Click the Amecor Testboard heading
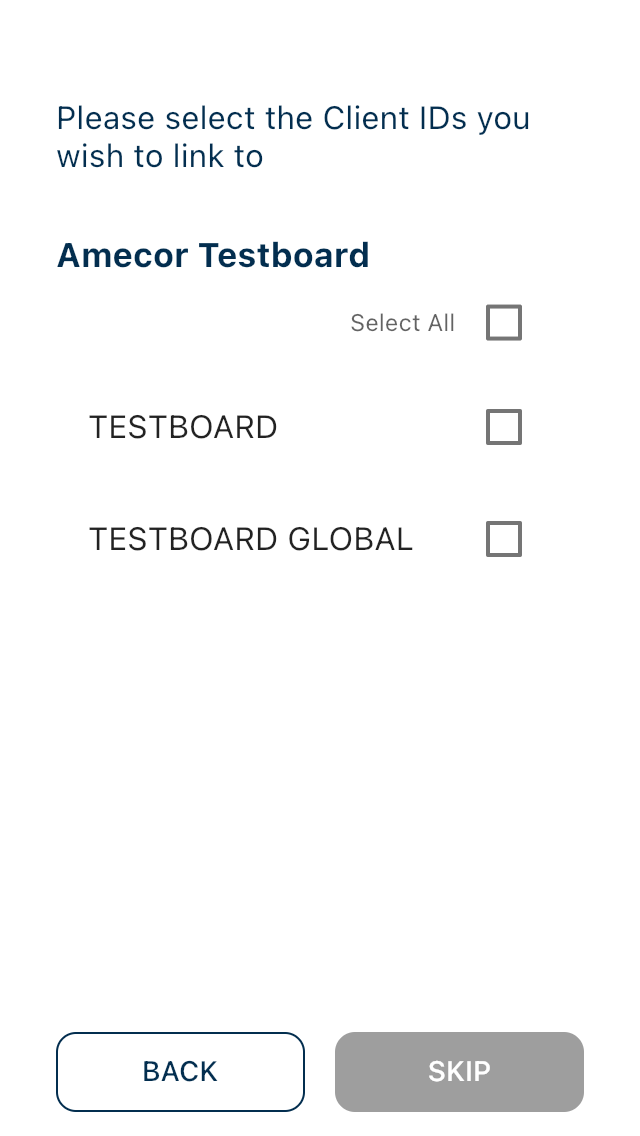 point(213,255)
